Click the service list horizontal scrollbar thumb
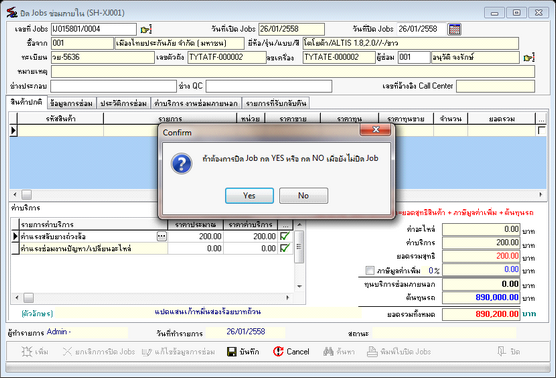Screen dimensions: 556x378 [29, 298]
